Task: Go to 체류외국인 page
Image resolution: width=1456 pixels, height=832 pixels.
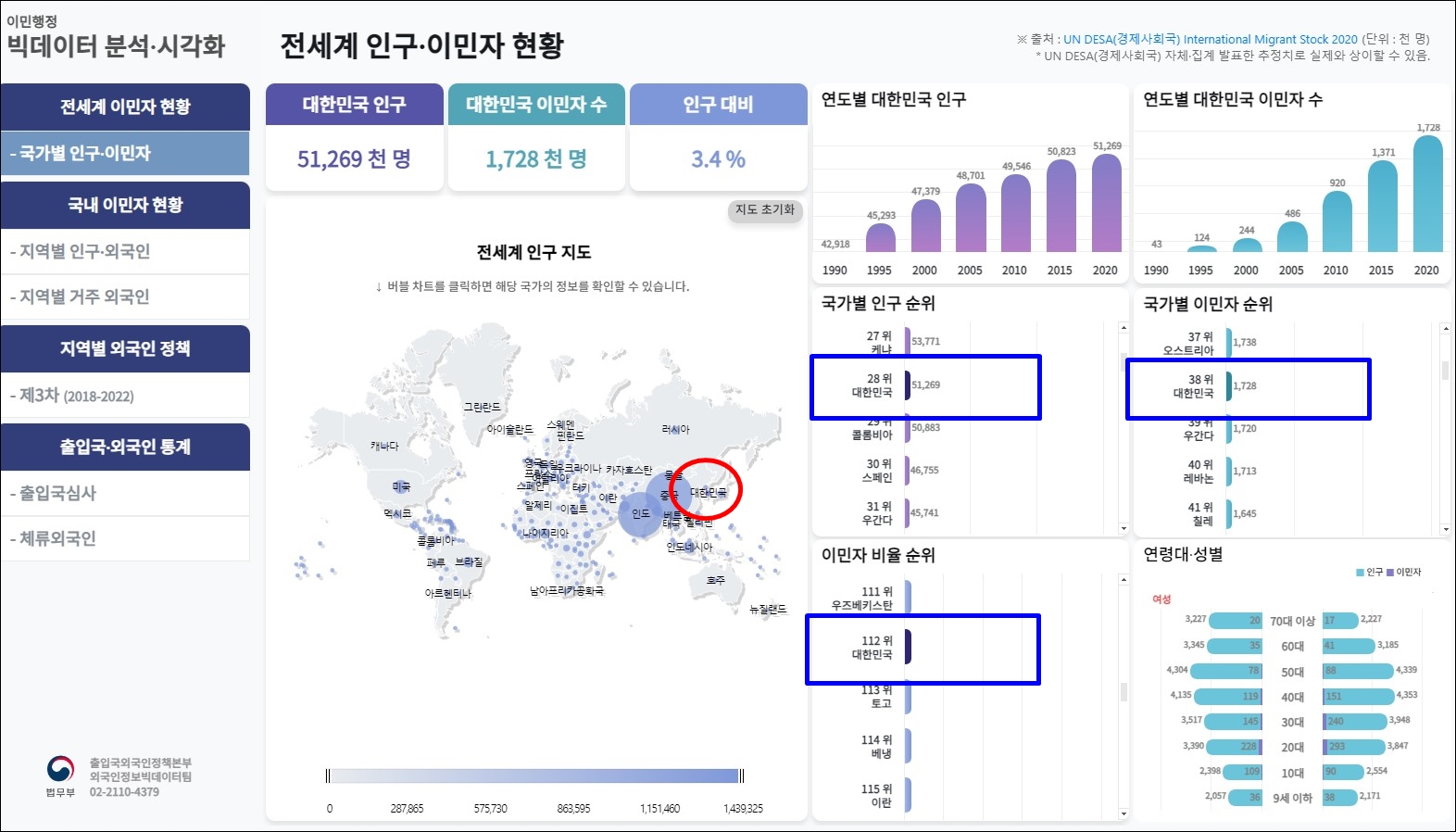Action: pos(125,538)
